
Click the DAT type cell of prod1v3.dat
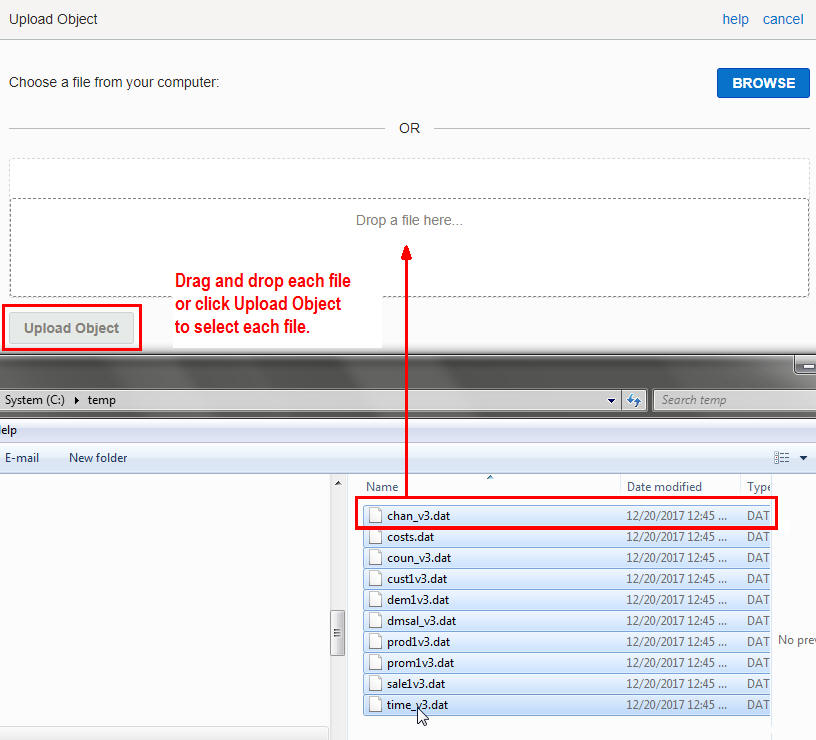[x=758, y=642]
